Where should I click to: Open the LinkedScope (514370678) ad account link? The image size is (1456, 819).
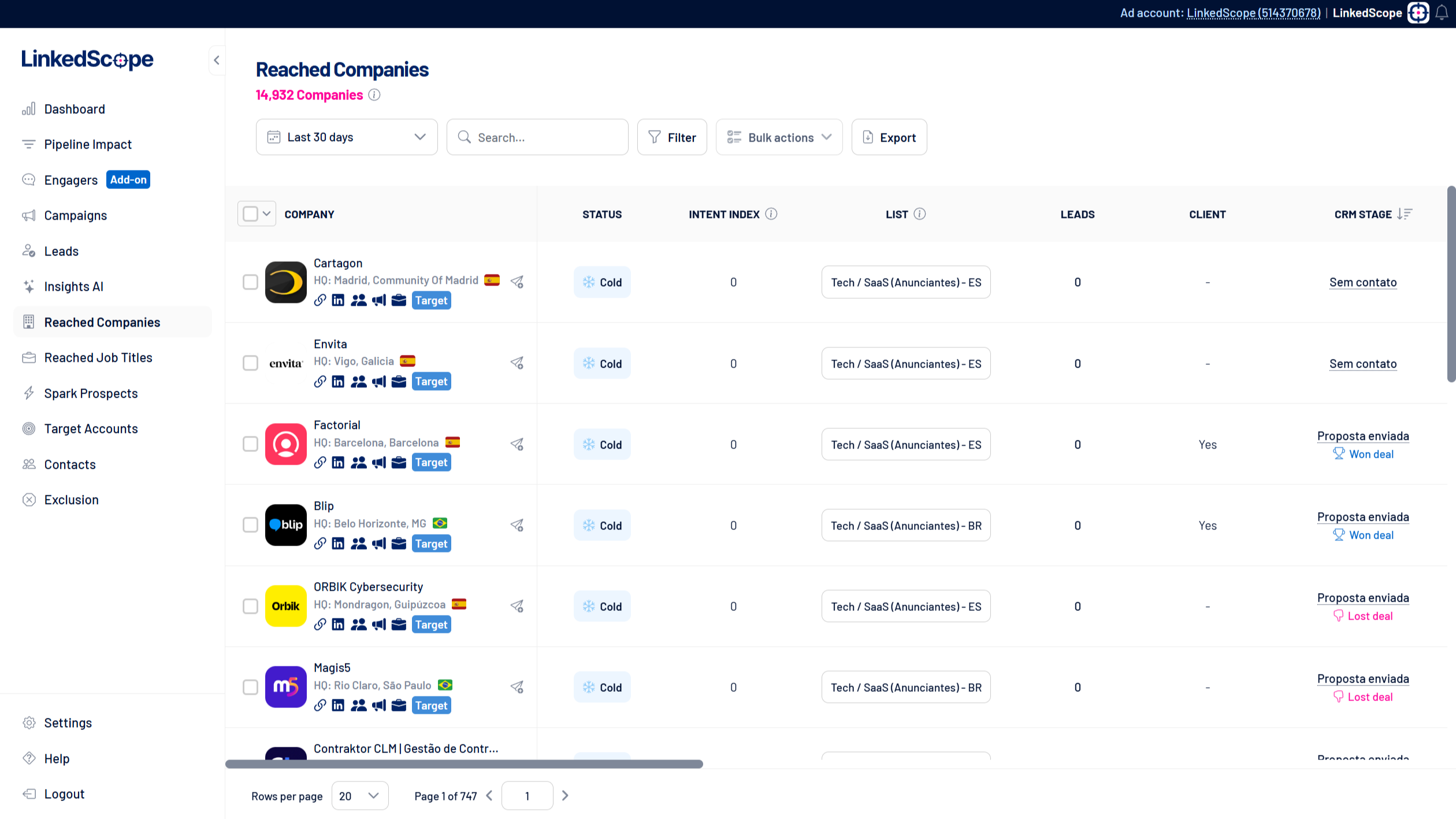coord(1254,13)
